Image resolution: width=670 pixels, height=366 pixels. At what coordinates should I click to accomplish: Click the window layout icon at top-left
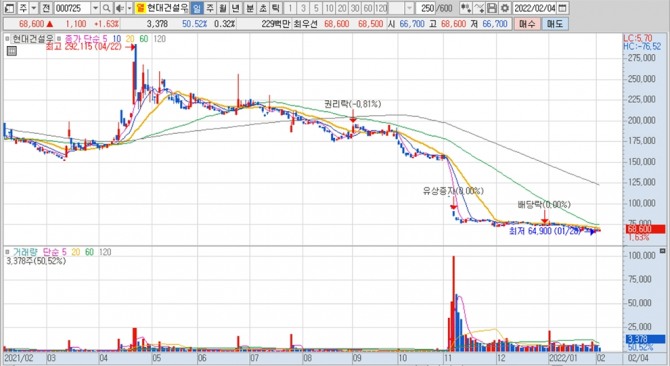pos(9,8)
